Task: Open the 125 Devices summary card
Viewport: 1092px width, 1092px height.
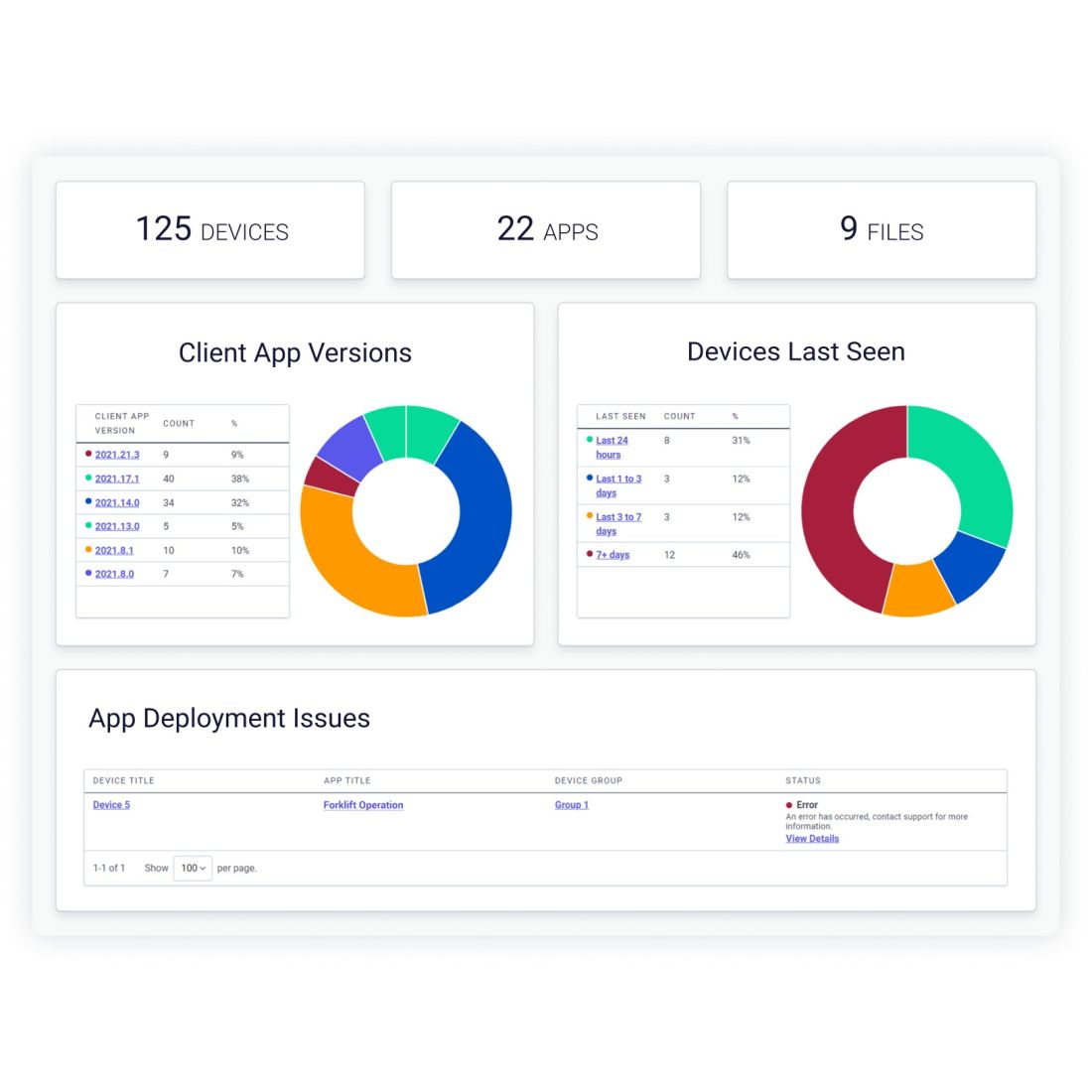Action: tap(210, 230)
